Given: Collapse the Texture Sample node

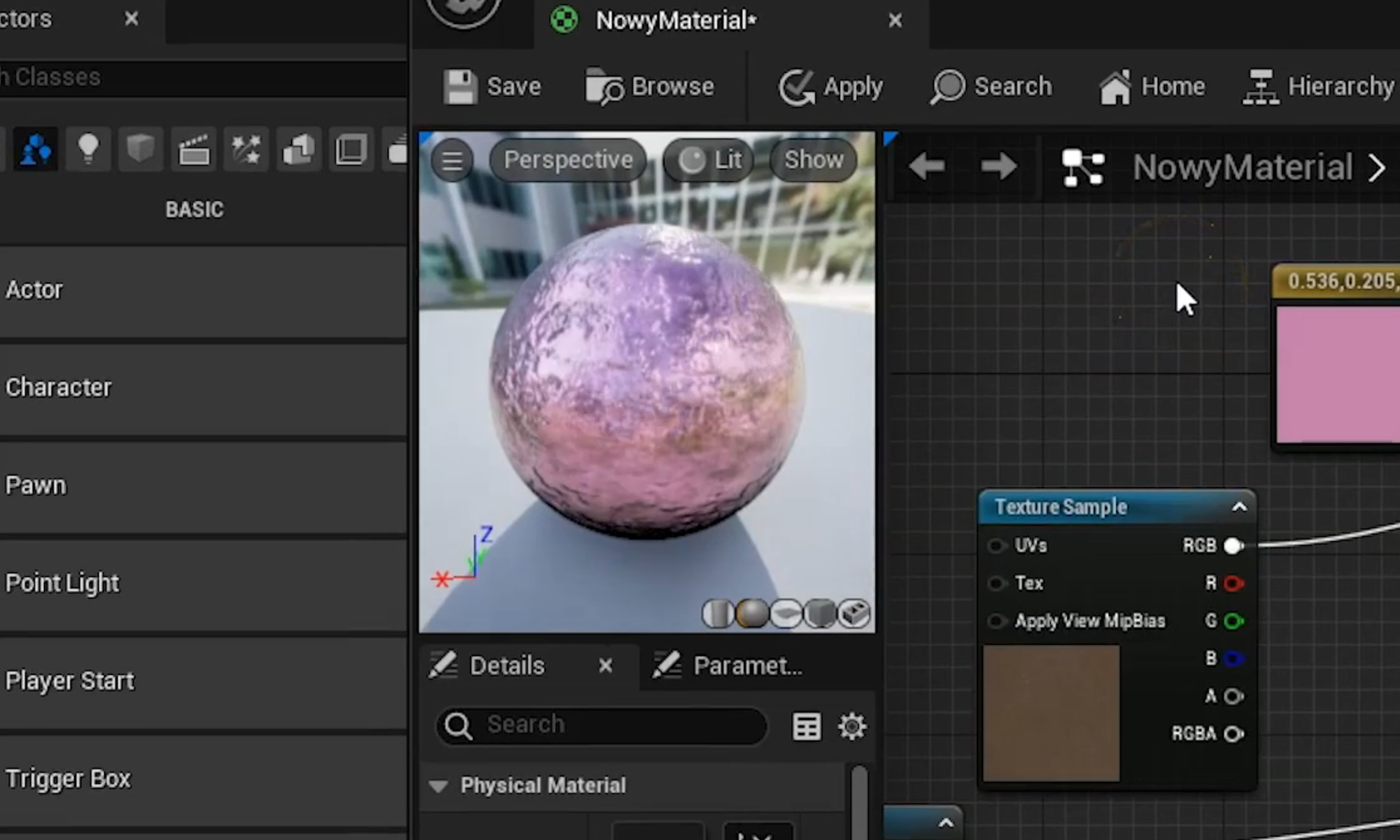Looking at the screenshot, I should point(1240,507).
